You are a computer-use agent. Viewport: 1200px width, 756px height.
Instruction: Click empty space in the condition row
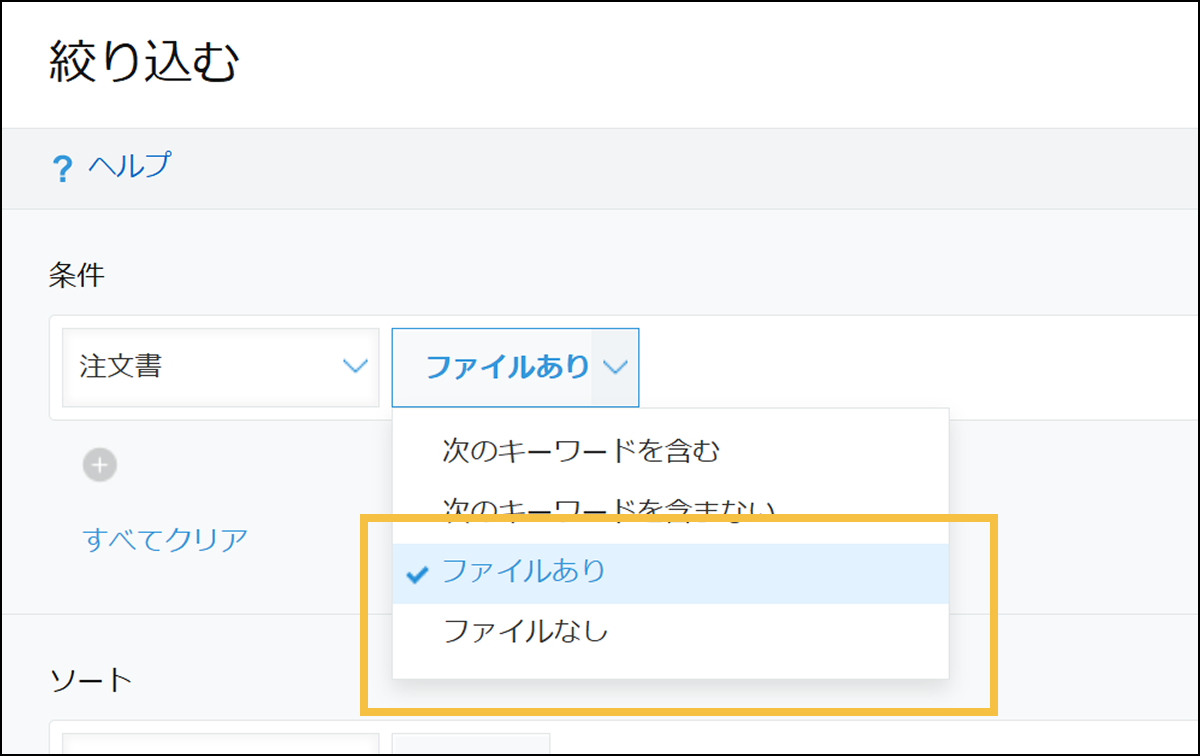pyautogui.click(x=900, y=368)
